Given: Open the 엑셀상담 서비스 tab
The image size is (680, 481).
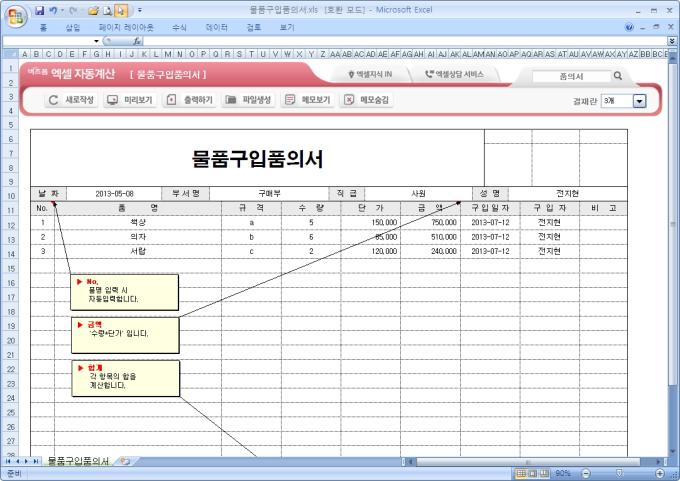Looking at the screenshot, I should click(x=454, y=75).
